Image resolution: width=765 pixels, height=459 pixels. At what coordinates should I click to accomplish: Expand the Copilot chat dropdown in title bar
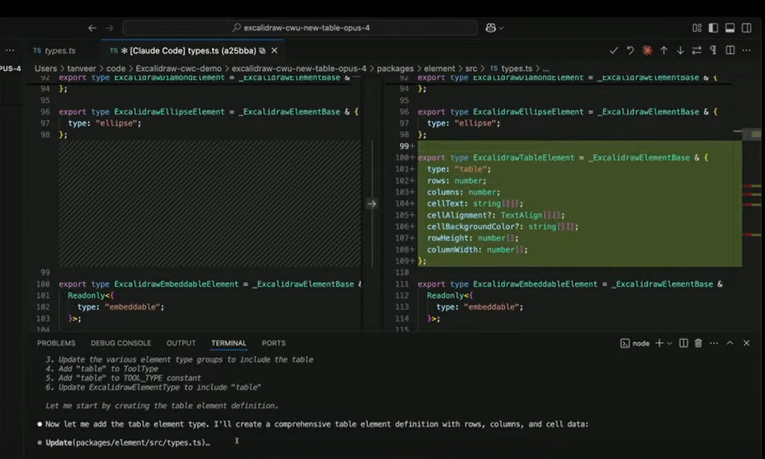point(500,28)
